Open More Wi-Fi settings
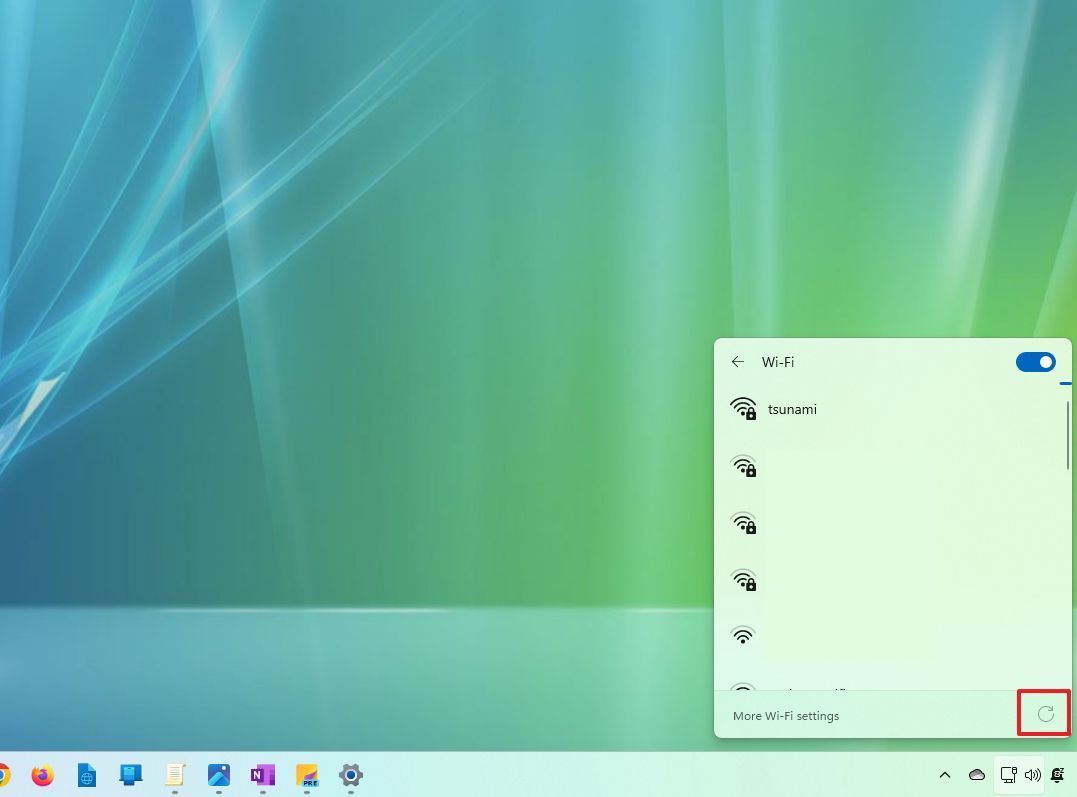1077x797 pixels. 786,715
